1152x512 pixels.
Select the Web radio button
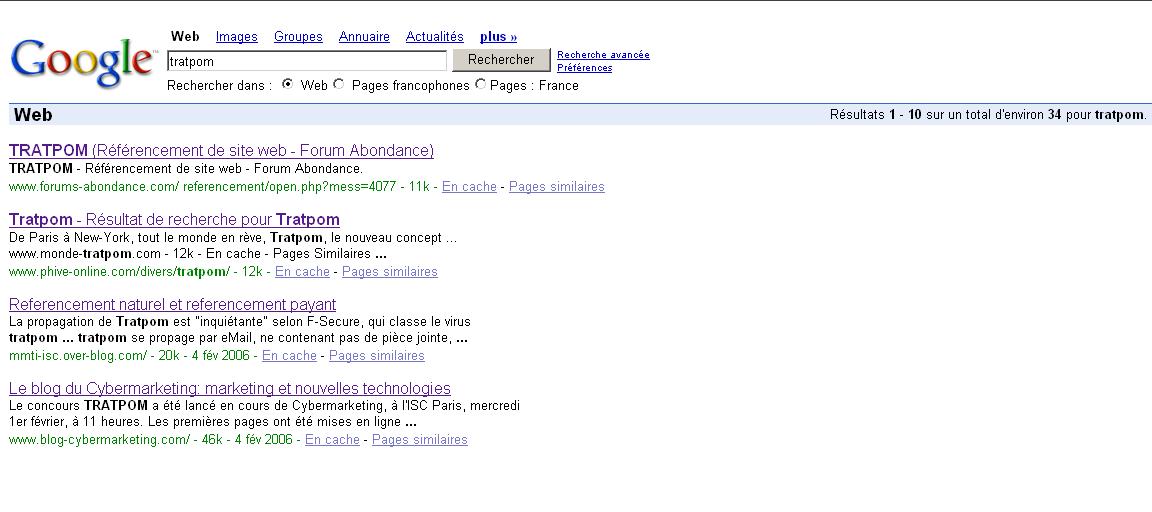pos(288,84)
